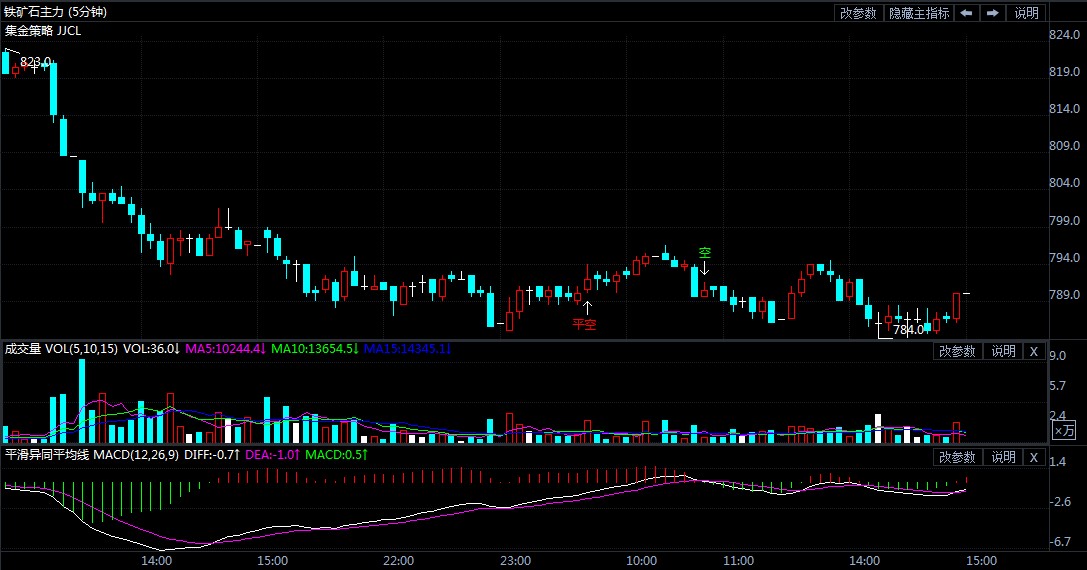Click the 23:00 time axis label
Viewport: 1087px width, 570px height.
click(516, 560)
